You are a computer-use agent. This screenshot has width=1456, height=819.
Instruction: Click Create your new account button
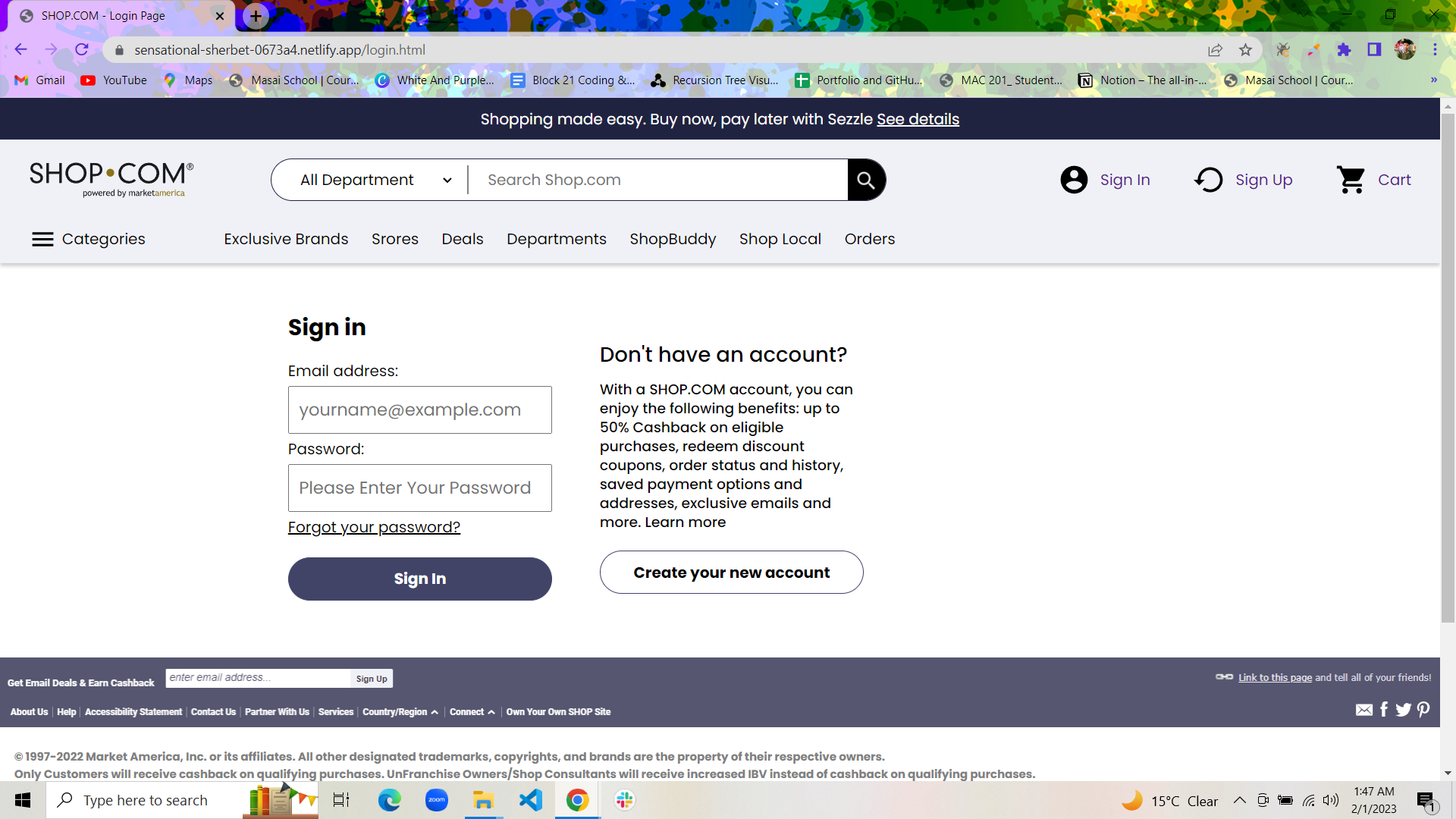coord(732,573)
